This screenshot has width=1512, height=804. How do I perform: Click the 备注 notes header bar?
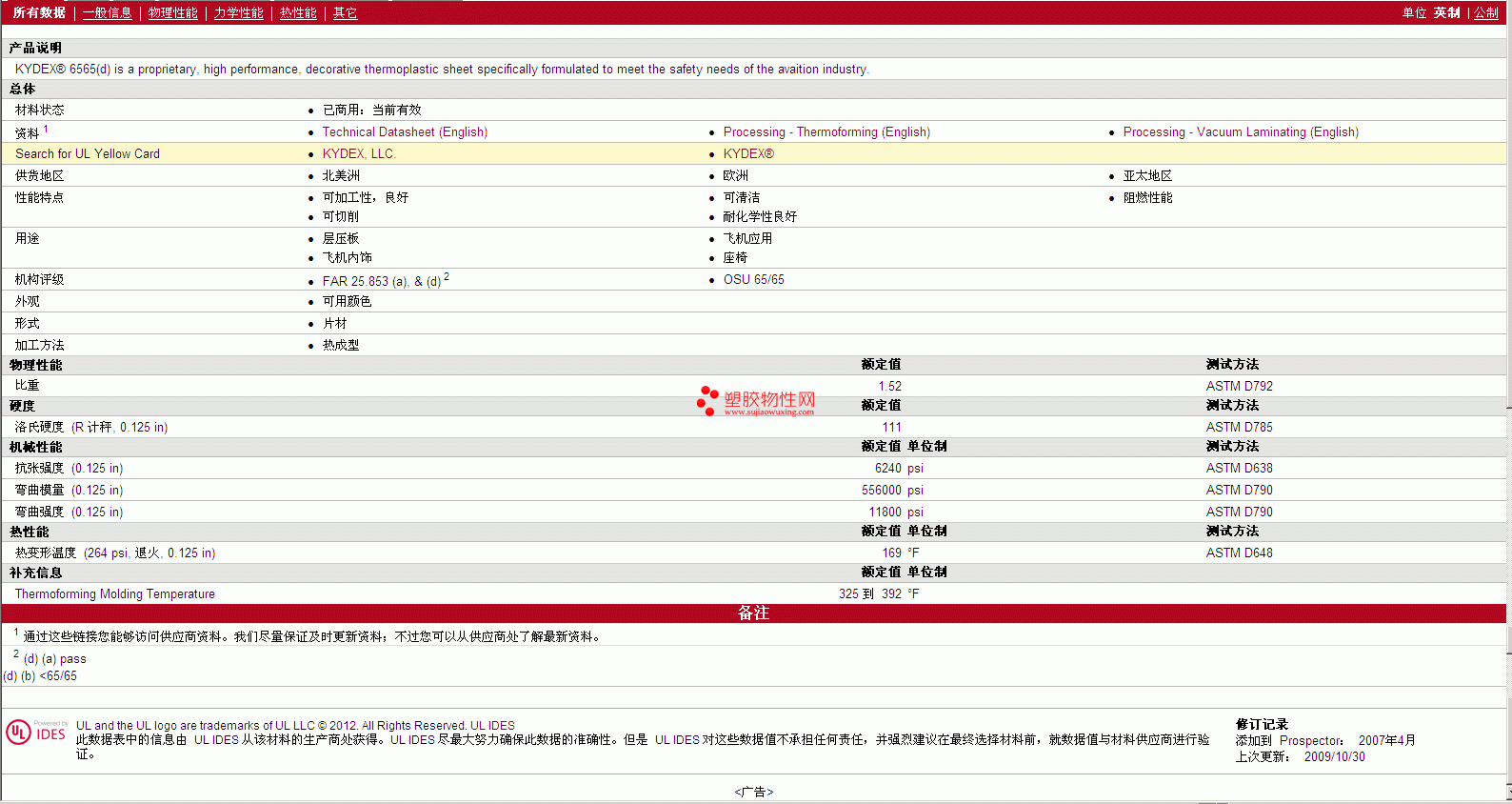point(753,613)
